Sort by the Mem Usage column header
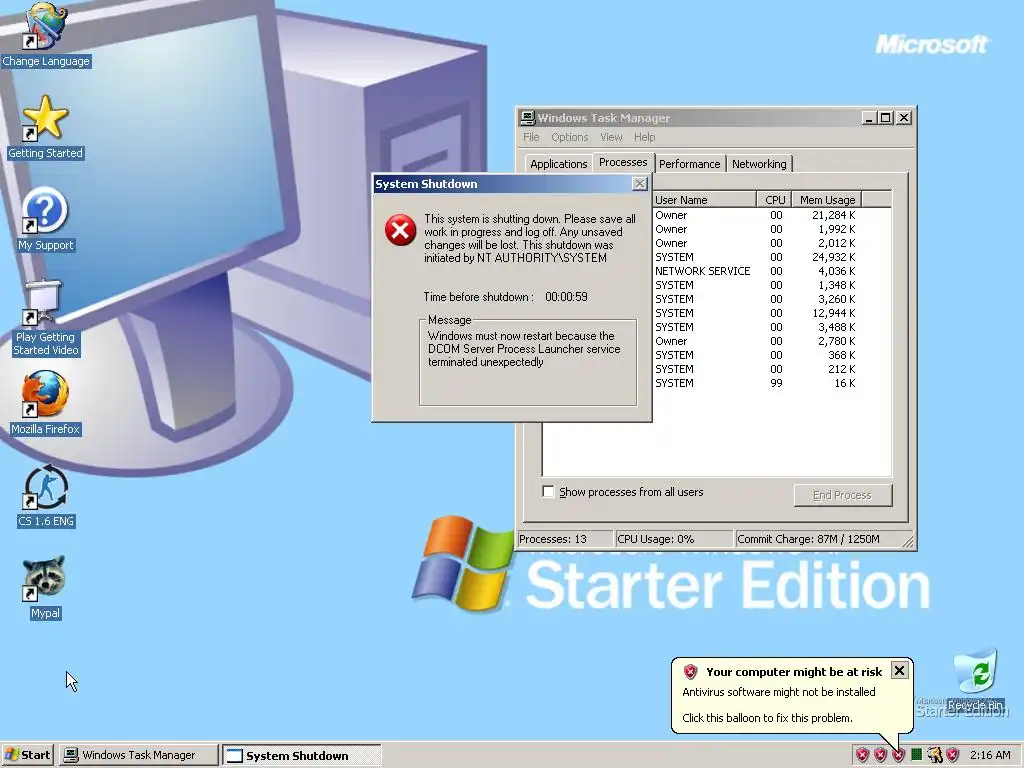The height and width of the screenshot is (768, 1024). (827, 200)
